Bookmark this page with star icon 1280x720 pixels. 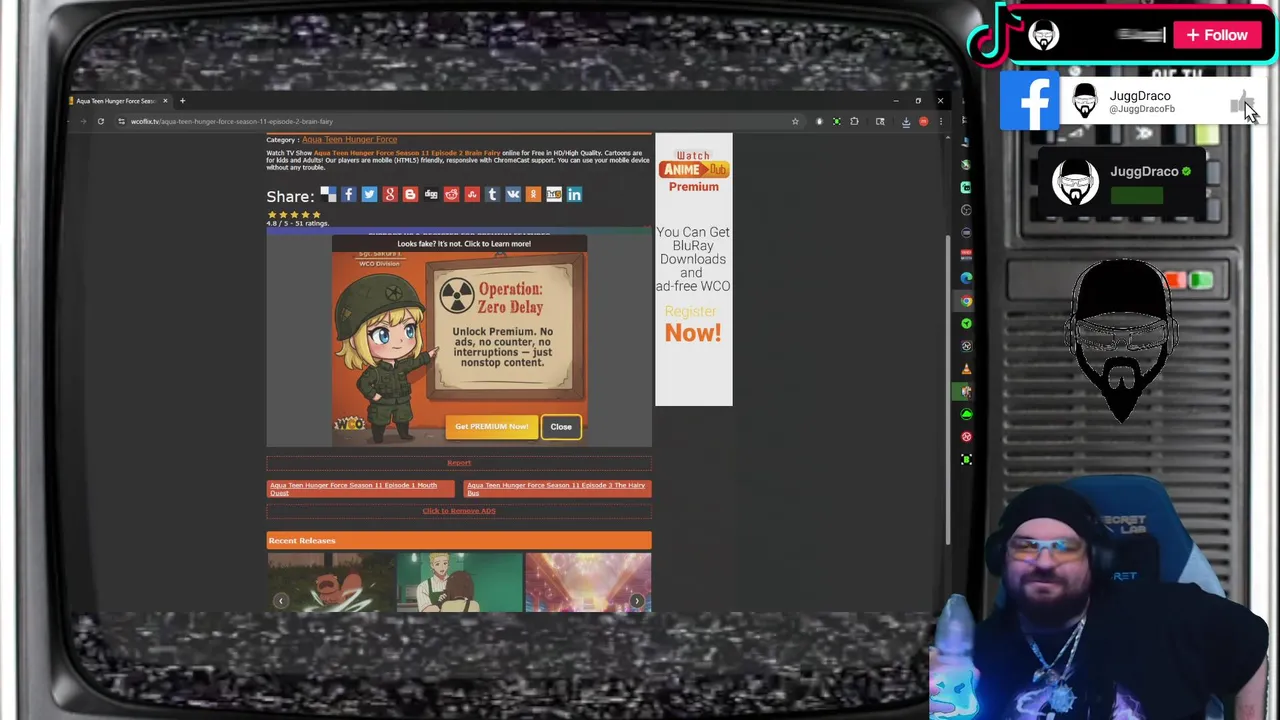[795, 122]
